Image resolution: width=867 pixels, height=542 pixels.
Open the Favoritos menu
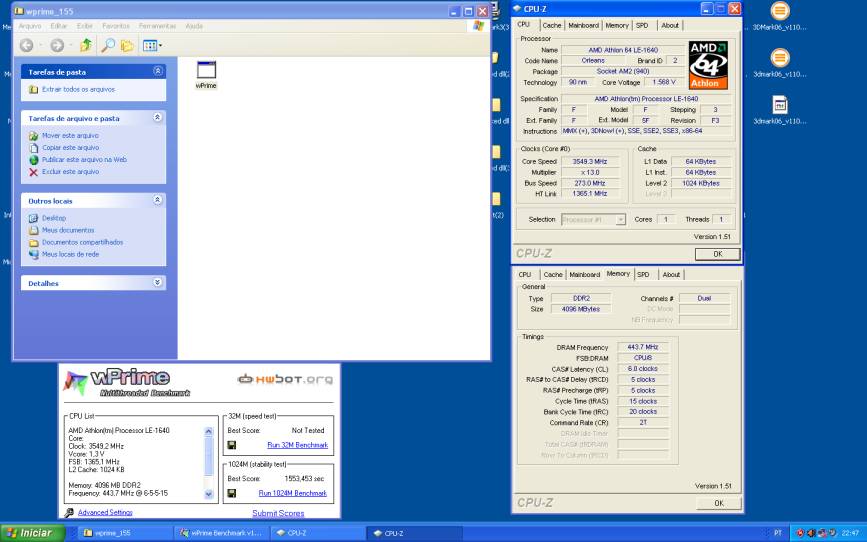(x=116, y=26)
